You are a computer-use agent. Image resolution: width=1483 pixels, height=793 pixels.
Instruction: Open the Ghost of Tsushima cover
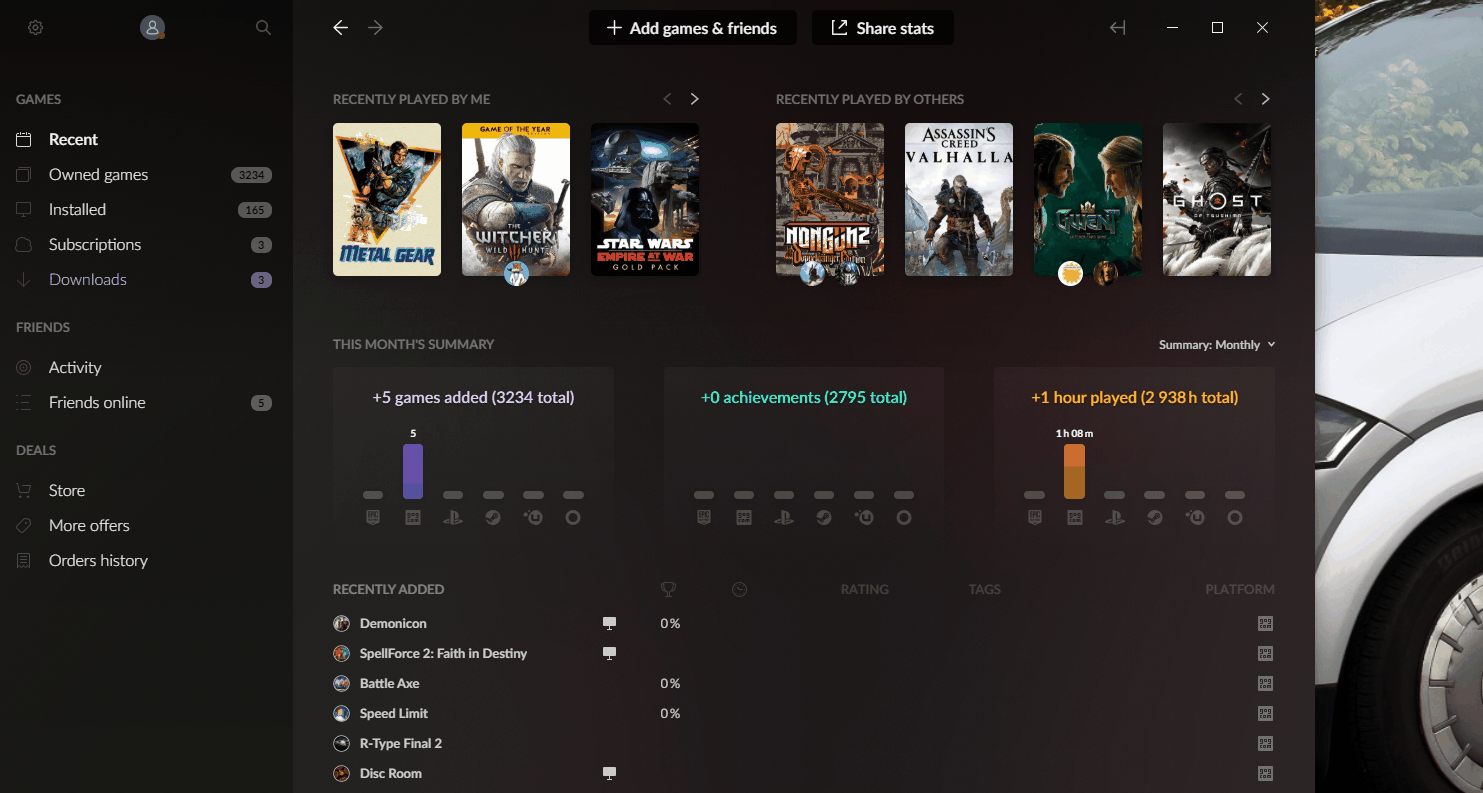click(1217, 199)
